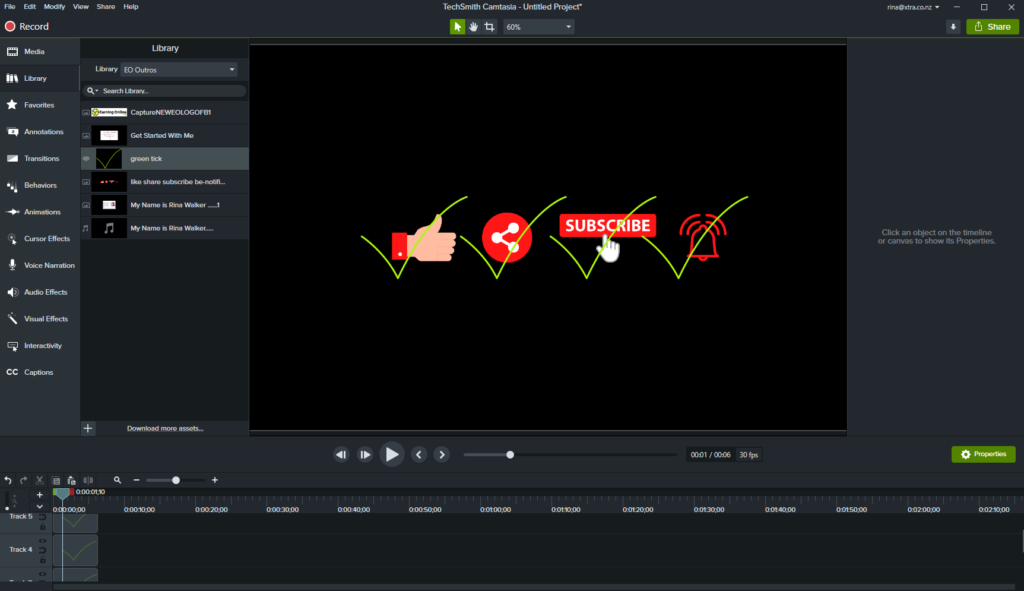Click the previous clip playback button
This screenshot has height=591, width=1024.
341,455
